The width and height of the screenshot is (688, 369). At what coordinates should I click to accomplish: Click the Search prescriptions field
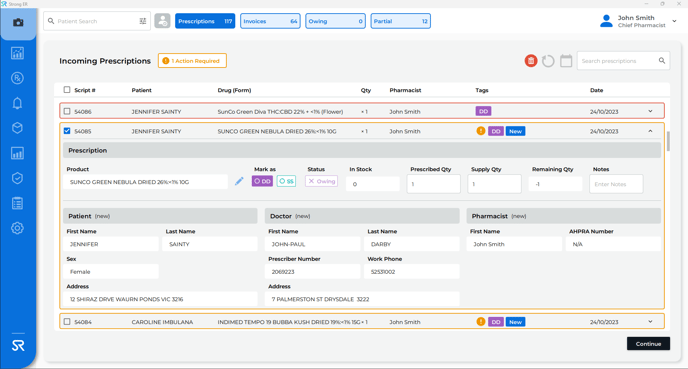tap(624, 61)
